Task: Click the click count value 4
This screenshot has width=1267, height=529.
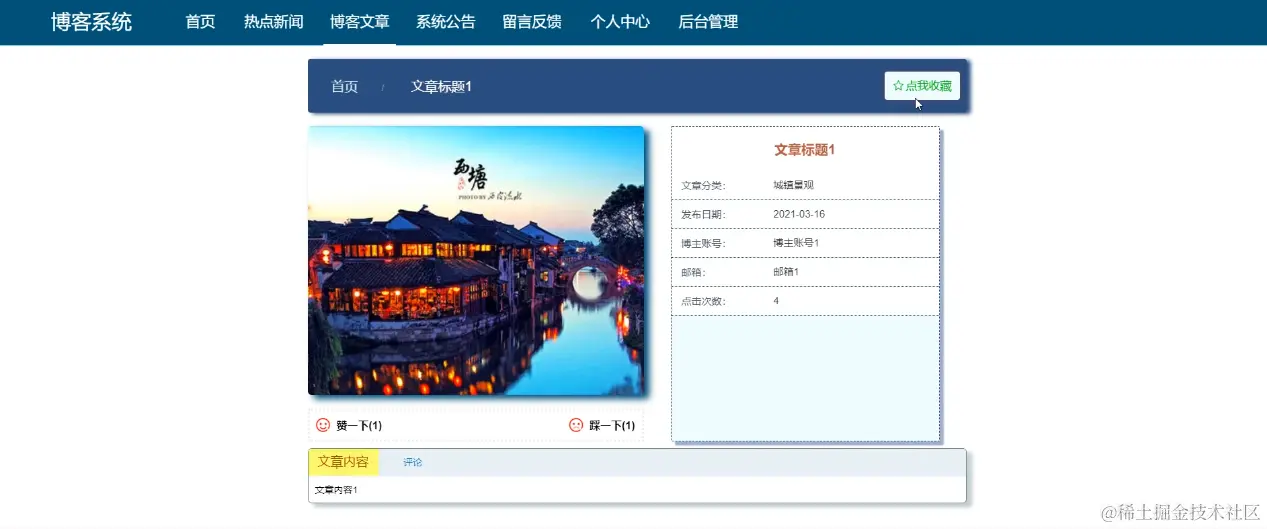Action: (776, 301)
